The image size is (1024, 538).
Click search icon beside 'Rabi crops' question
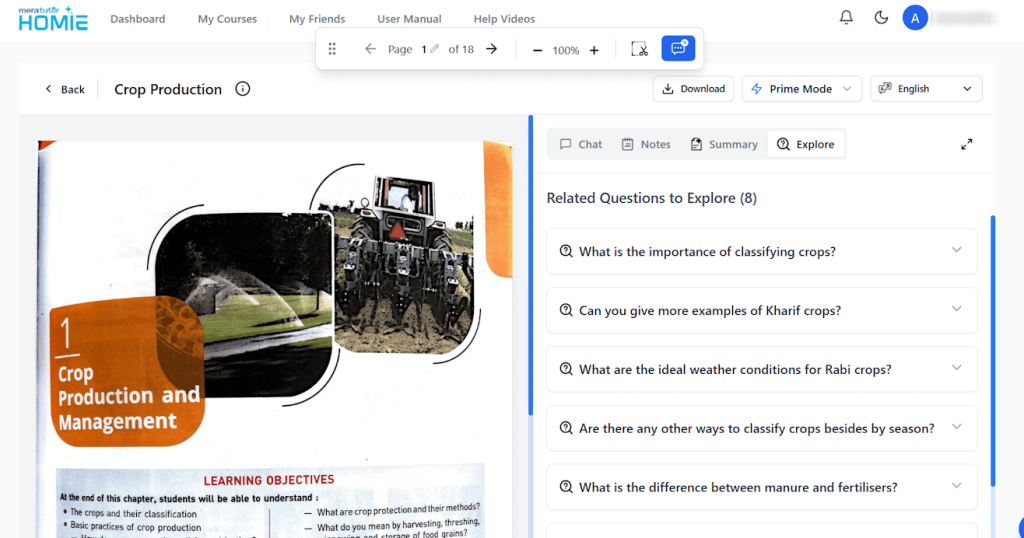tap(566, 369)
